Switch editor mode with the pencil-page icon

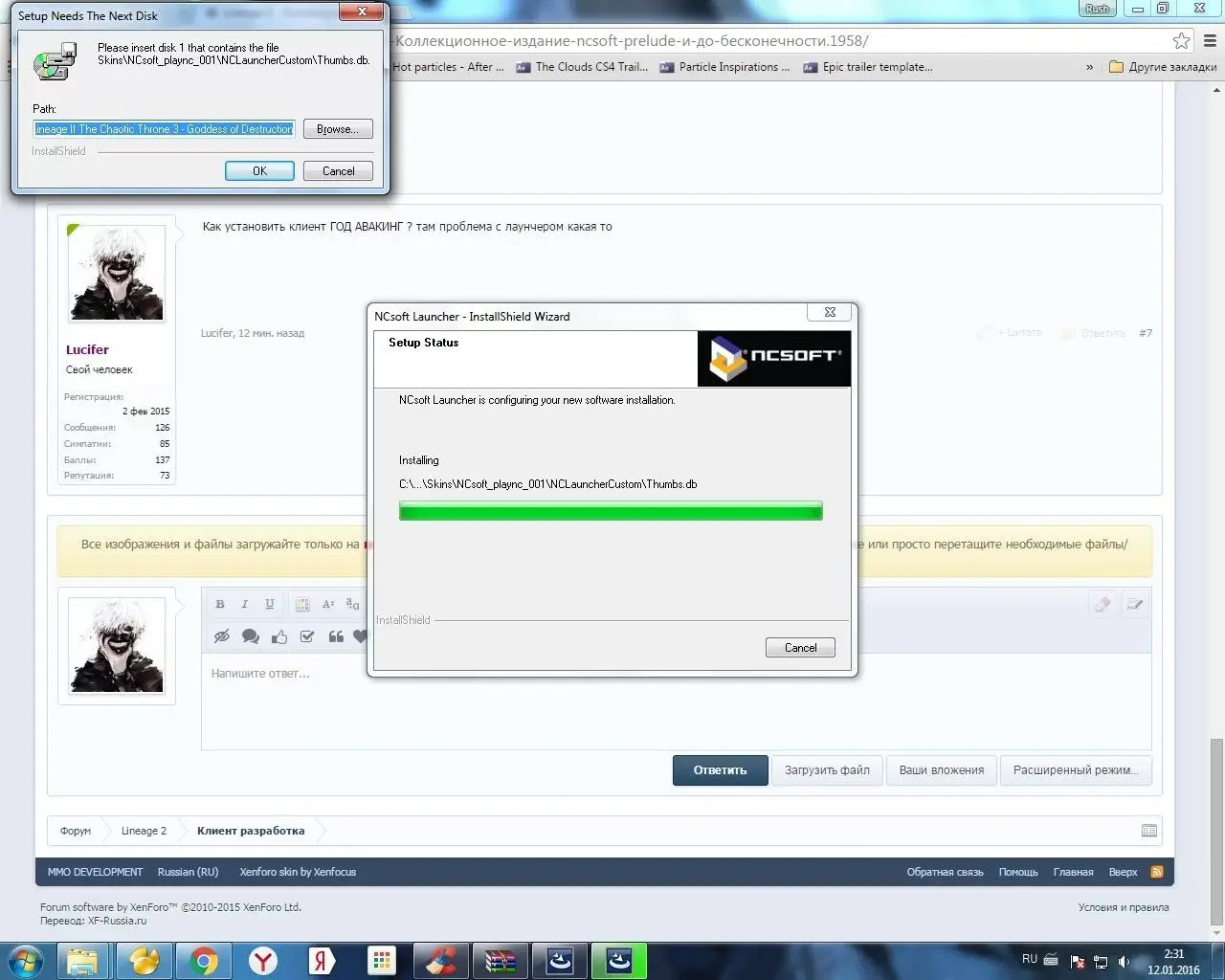click(x=1135, y=604)
